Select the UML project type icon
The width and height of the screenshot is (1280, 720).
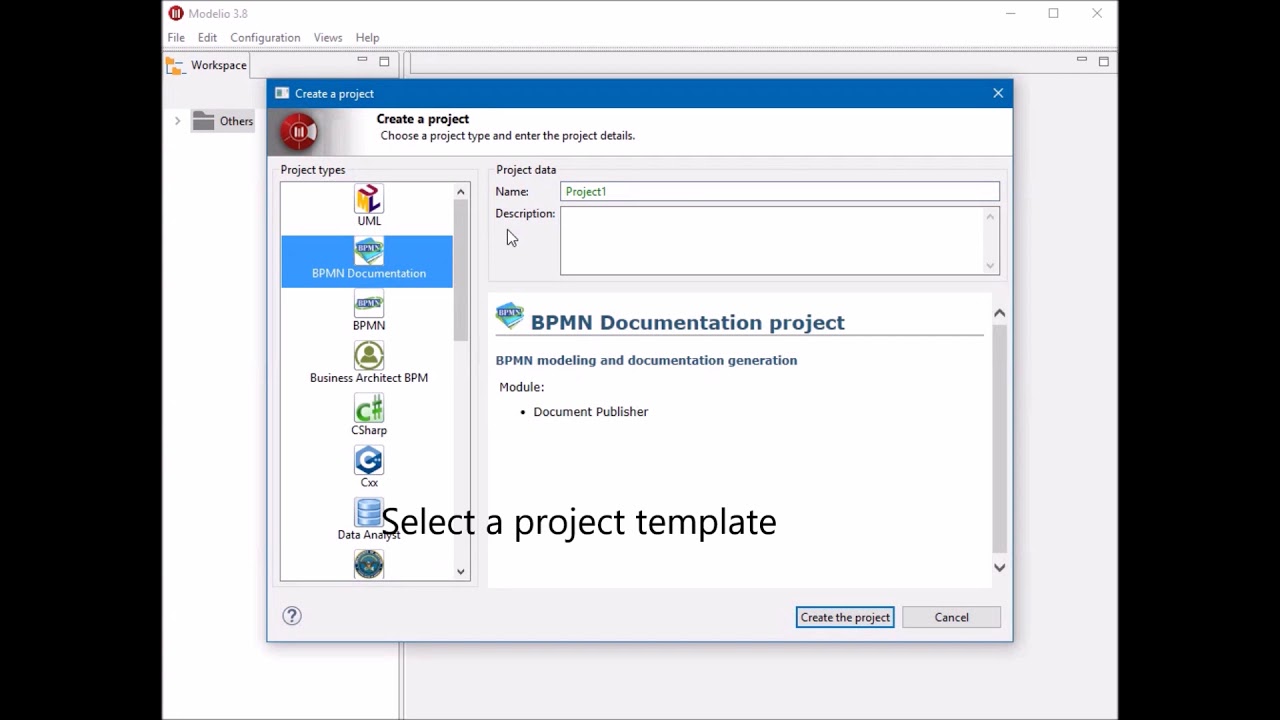(368, 199)
